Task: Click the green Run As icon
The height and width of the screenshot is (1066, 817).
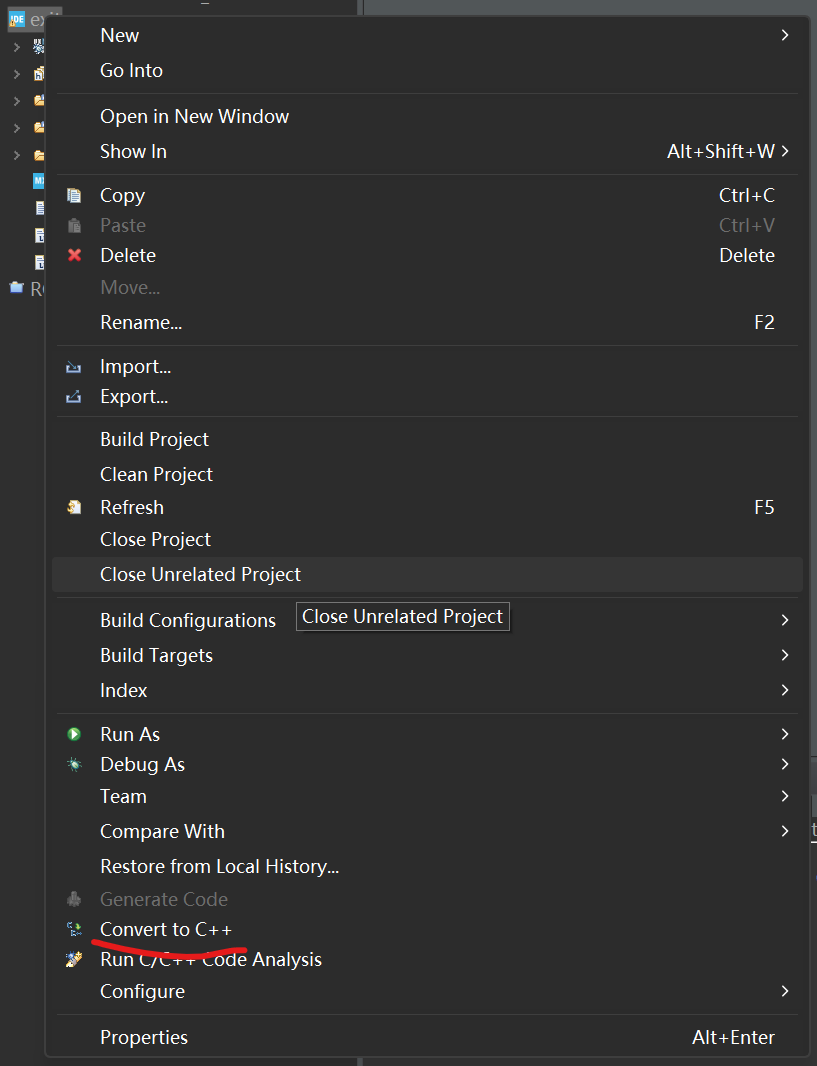Action: (74, 734)
